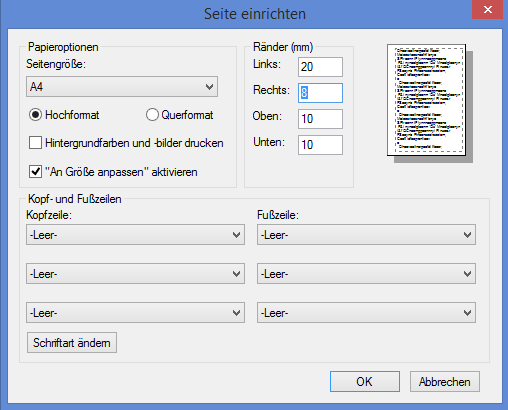Open the second Kopfzeile dropdown

pyautogui.click(x=135, y=274)
